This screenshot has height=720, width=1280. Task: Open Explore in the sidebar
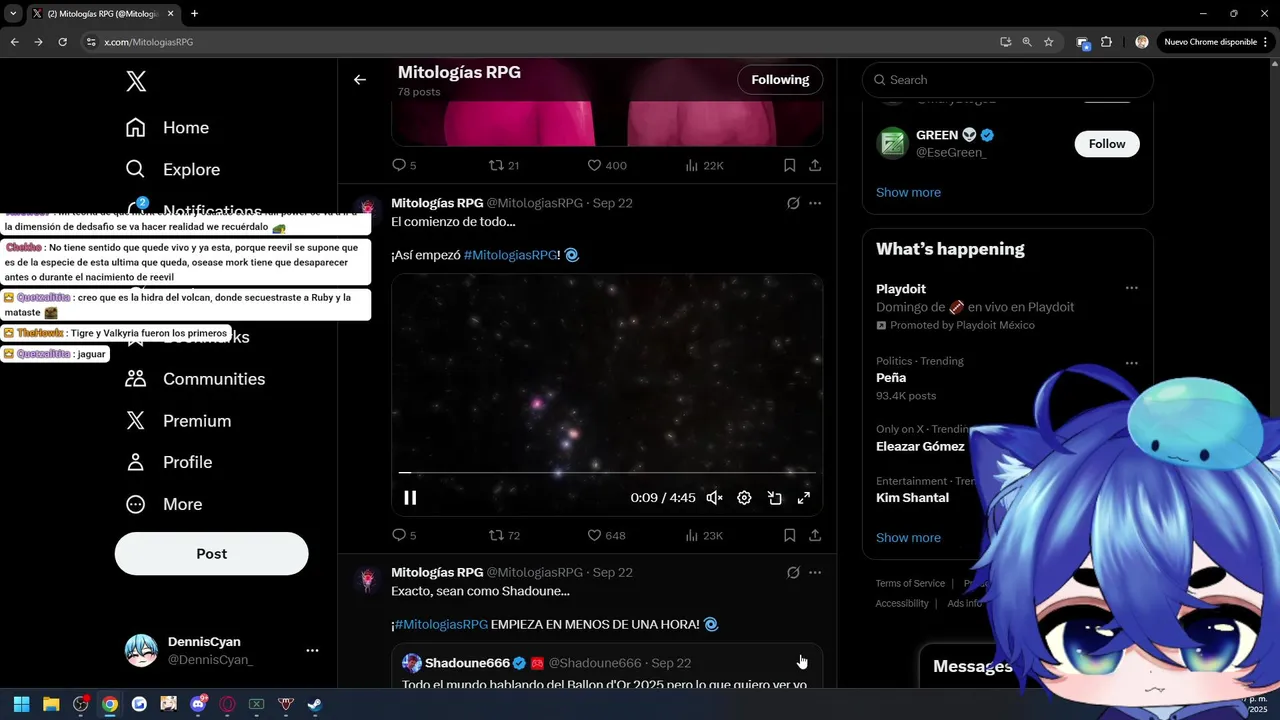tap(172, 170)
